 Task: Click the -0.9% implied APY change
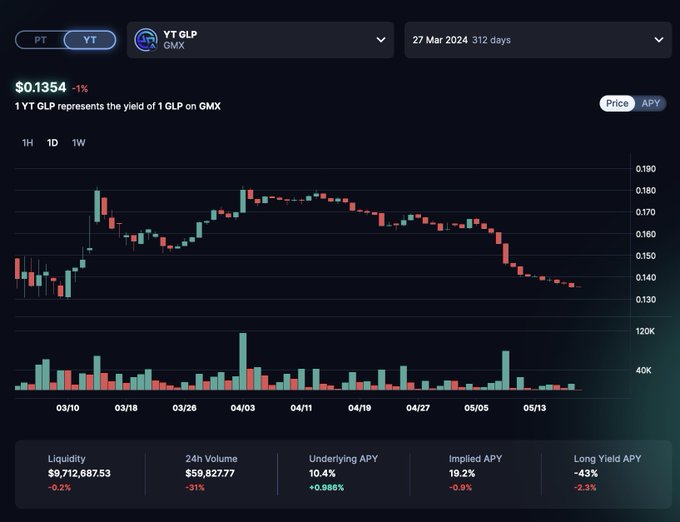click(461, 487)
